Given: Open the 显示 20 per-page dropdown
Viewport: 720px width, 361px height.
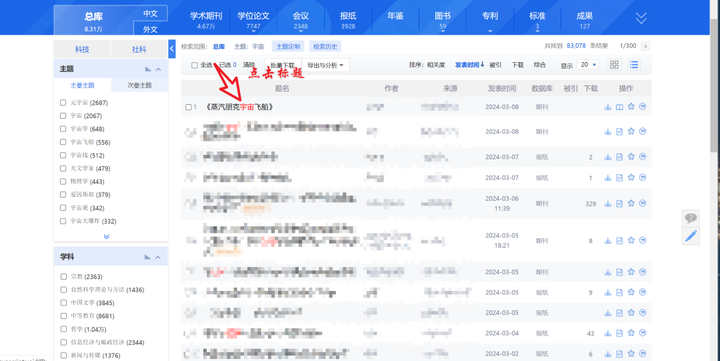Looking at the screenshot, I should pos(588,65).
